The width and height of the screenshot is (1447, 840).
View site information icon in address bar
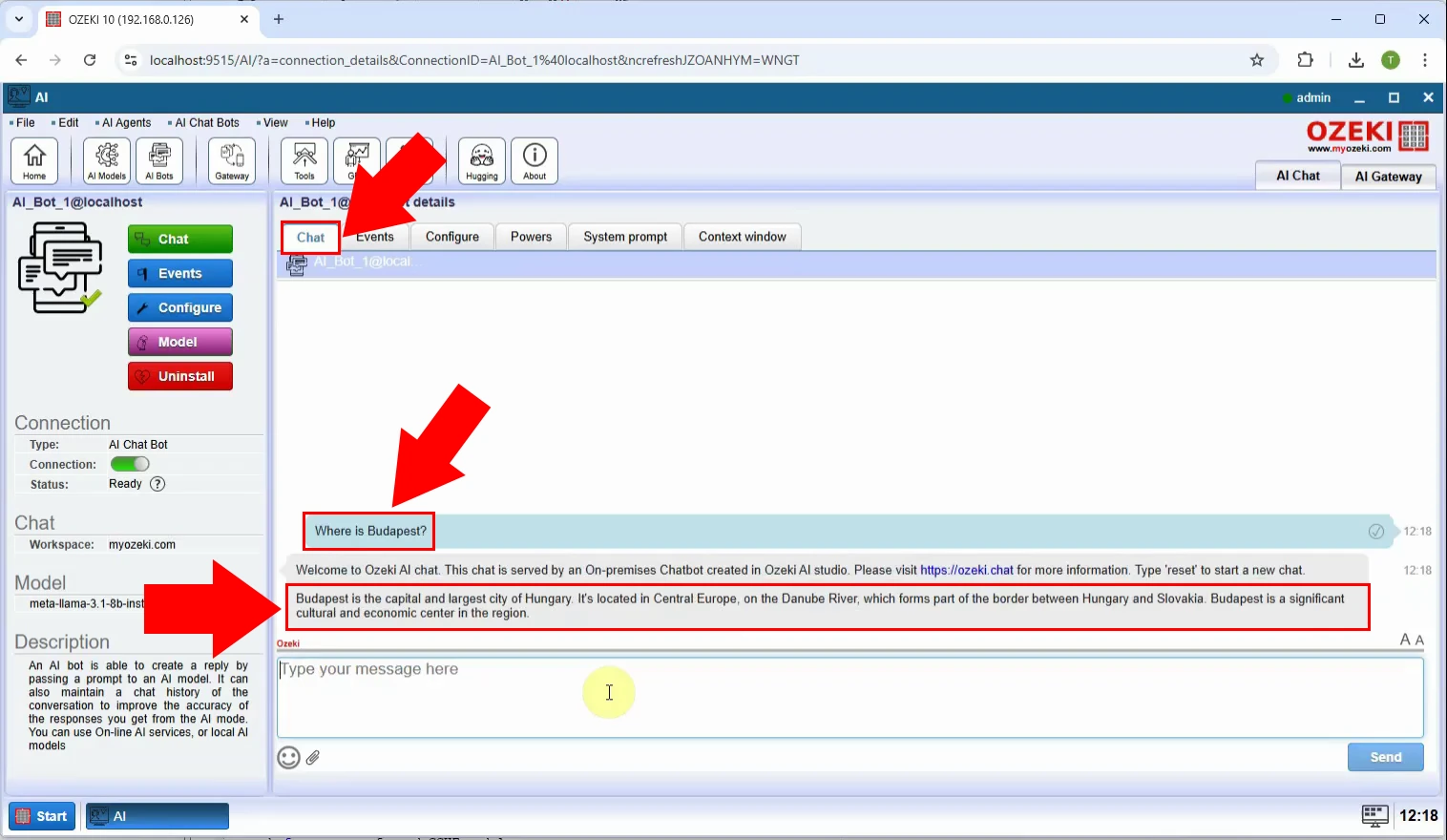(x=131, y=60)
